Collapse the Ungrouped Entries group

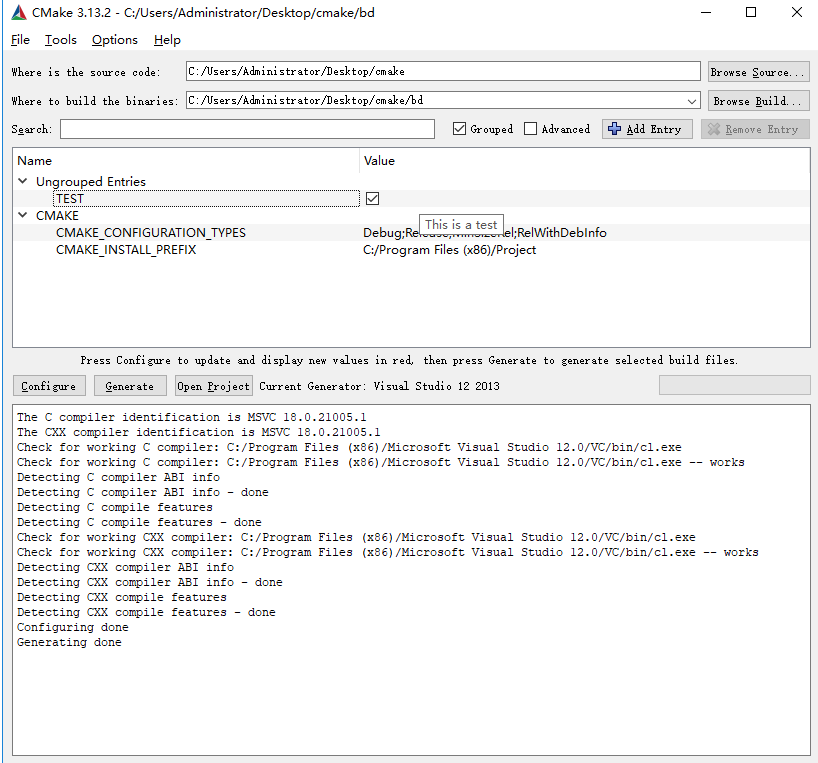point(22,181)
